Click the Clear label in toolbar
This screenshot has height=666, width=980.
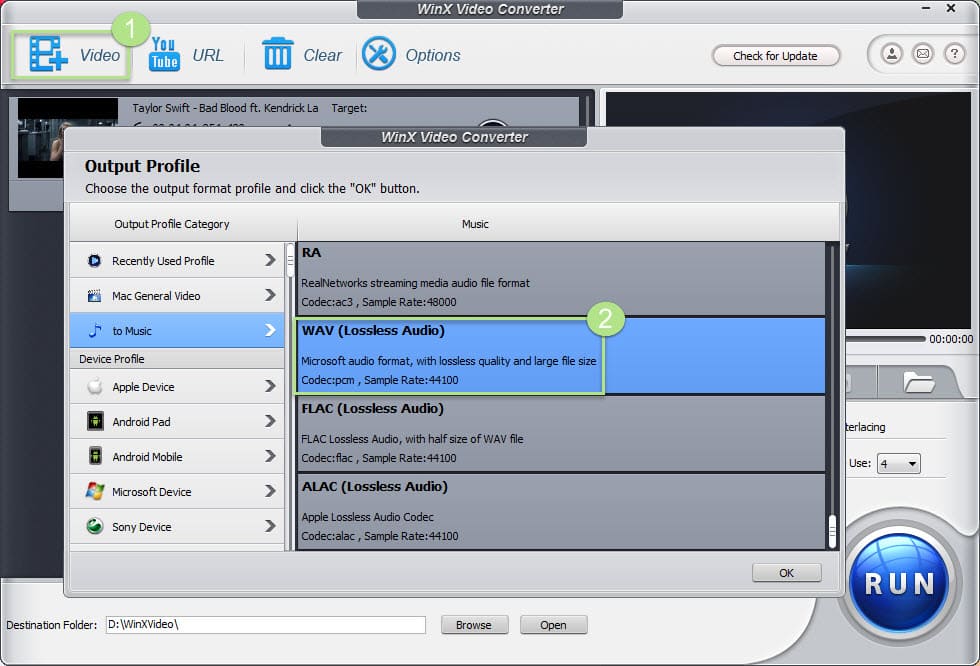point(322,56)
